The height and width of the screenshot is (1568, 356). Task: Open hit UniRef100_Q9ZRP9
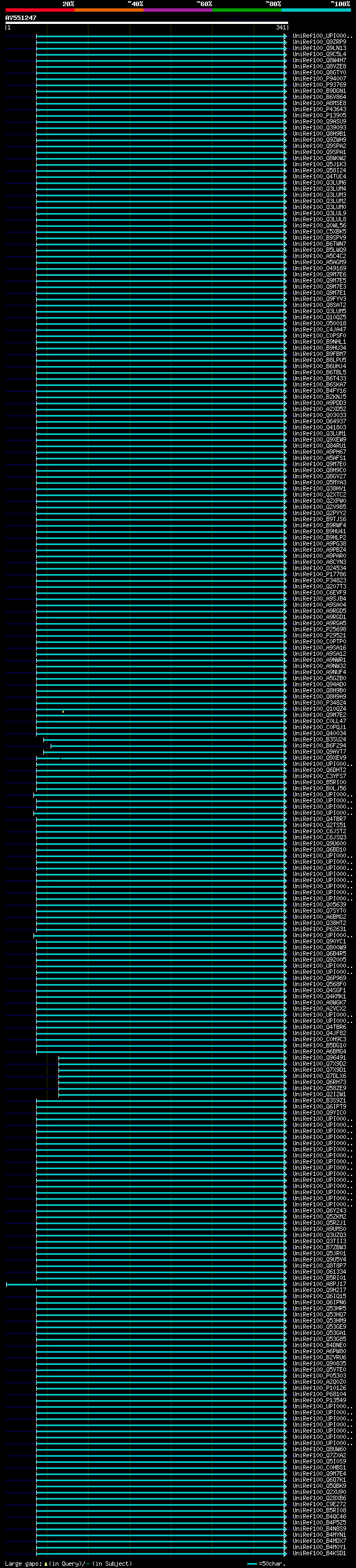pos(319,42)
